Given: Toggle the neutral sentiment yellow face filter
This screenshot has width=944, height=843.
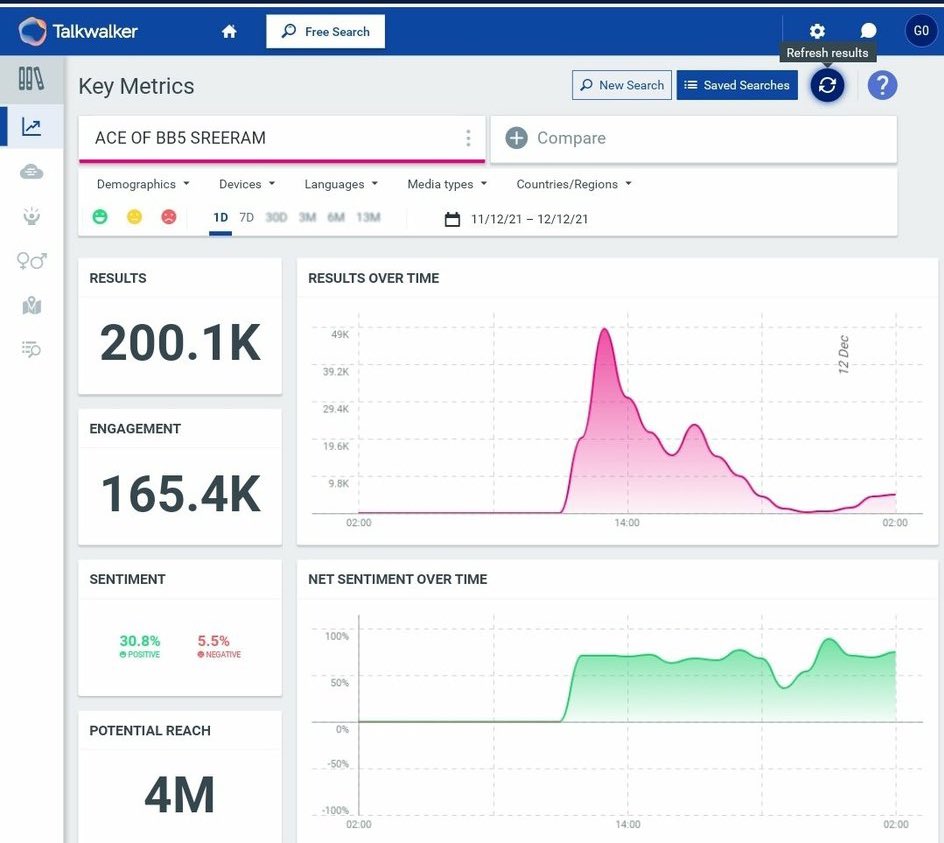Looking at the screenshot, I should (134, 217).
